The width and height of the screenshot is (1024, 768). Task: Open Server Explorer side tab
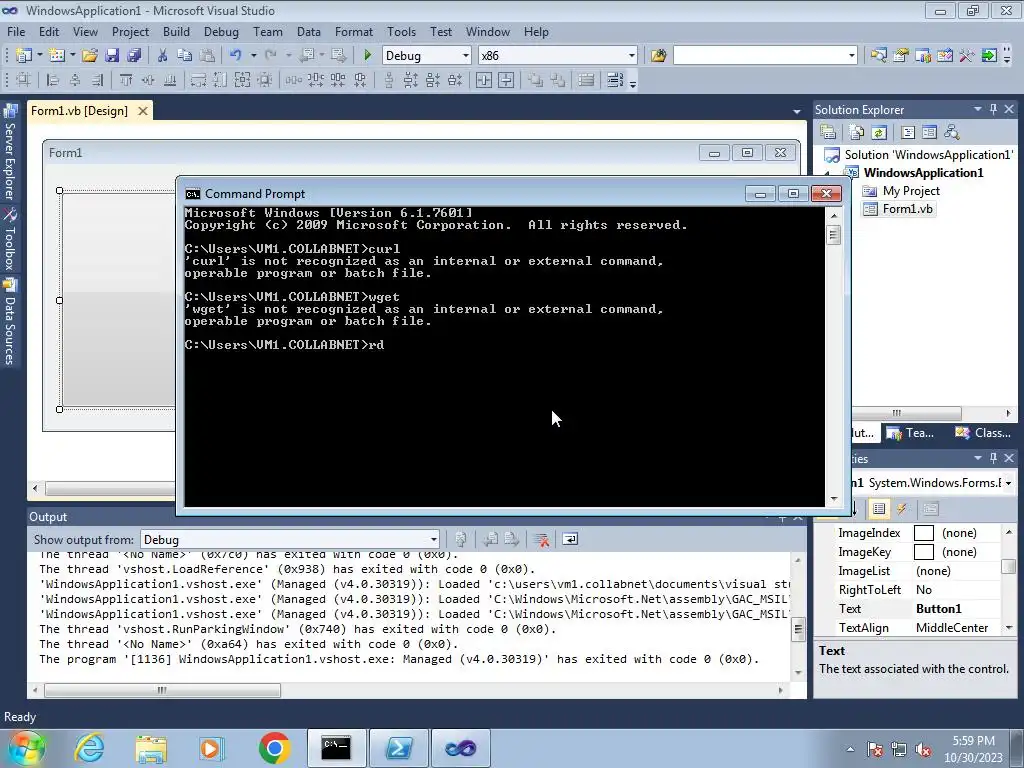[x=10, y=152]
